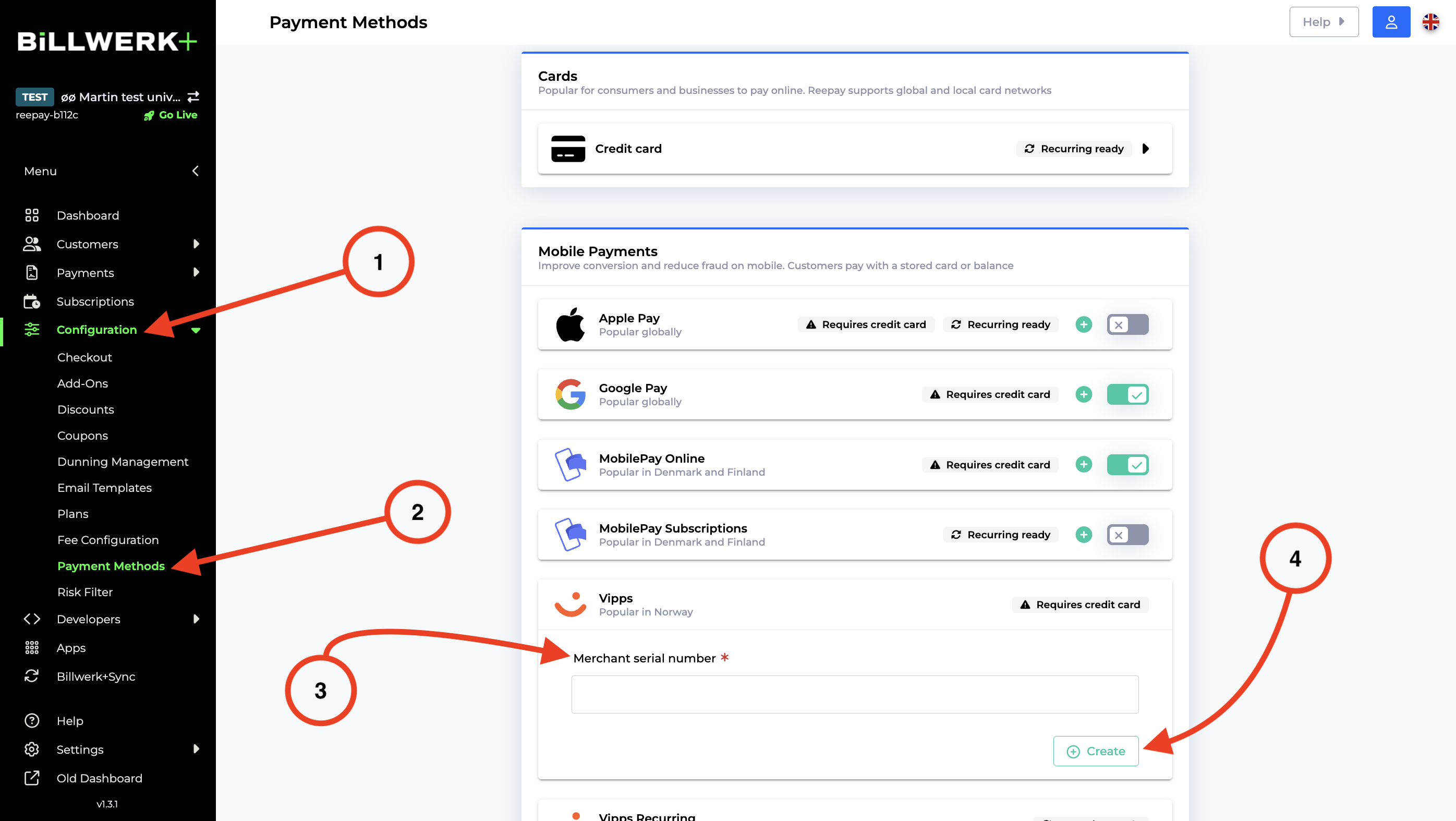1456x821 pixels.
Task: Change language via UK flag icon
Action: tap(1430, 22)
